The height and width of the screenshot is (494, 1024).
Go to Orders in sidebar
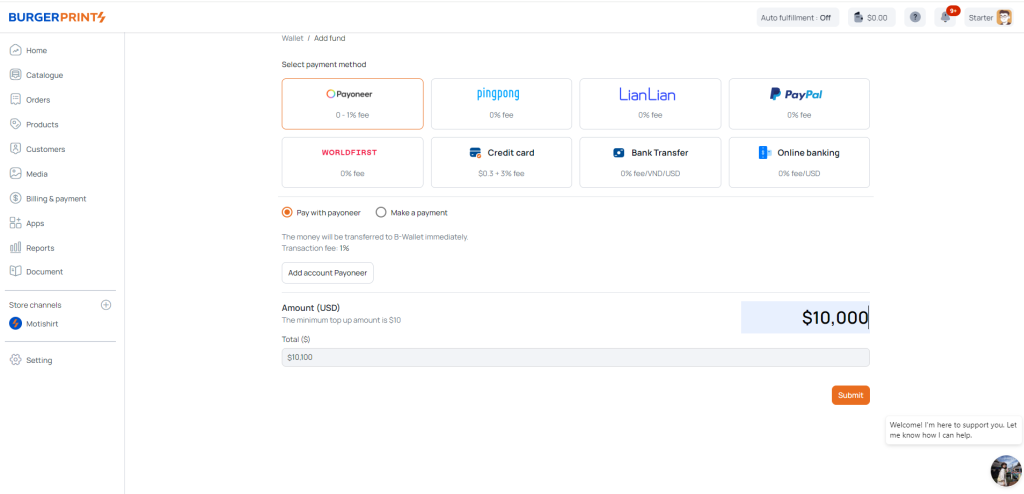point(38,99)
